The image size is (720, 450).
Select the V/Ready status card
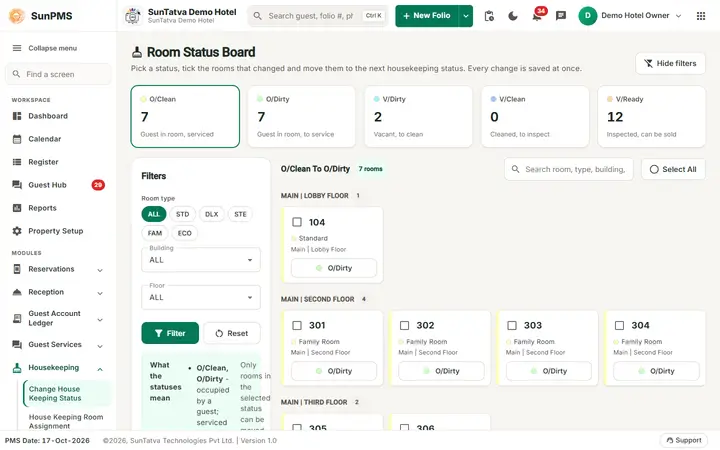[652, 116]
